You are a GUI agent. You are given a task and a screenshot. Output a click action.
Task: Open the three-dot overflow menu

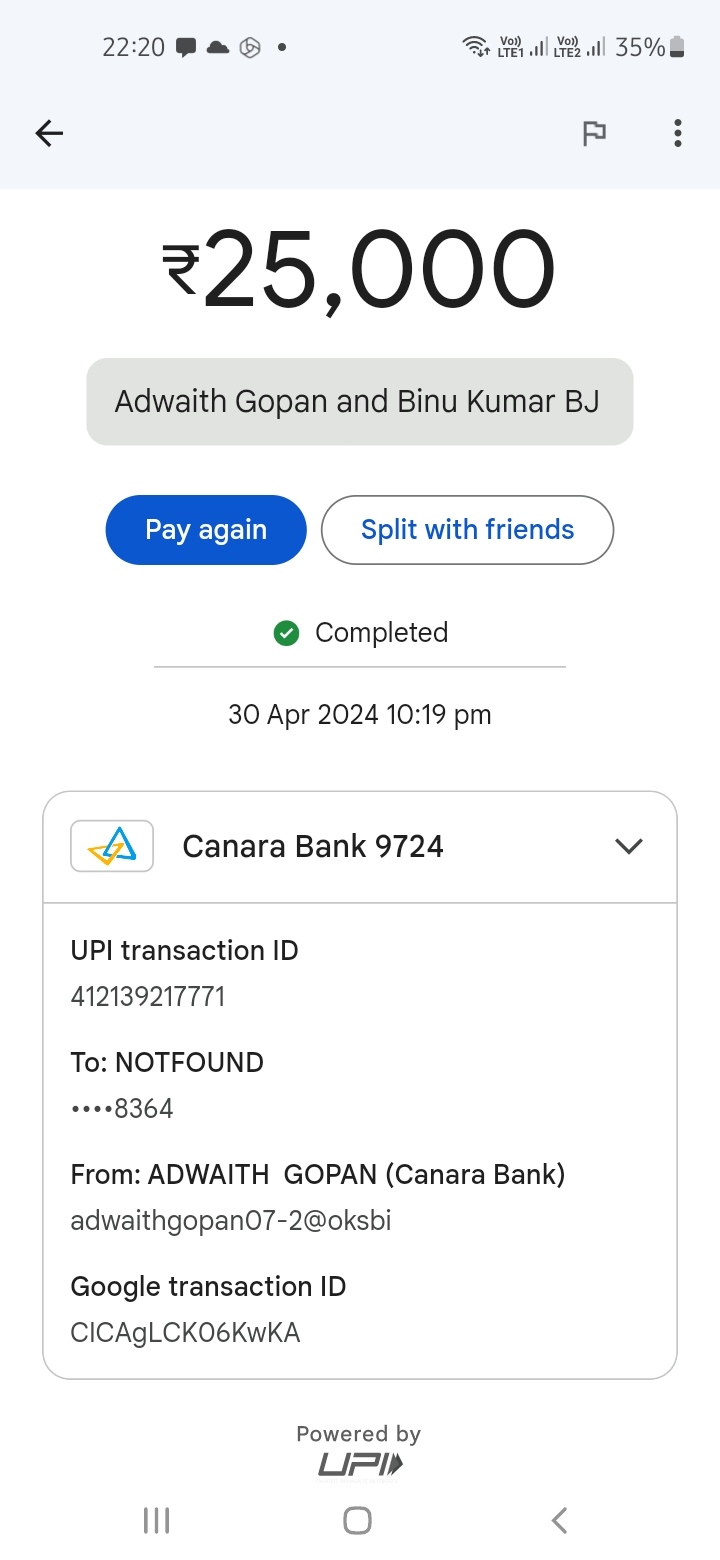(x=678, y=133)
